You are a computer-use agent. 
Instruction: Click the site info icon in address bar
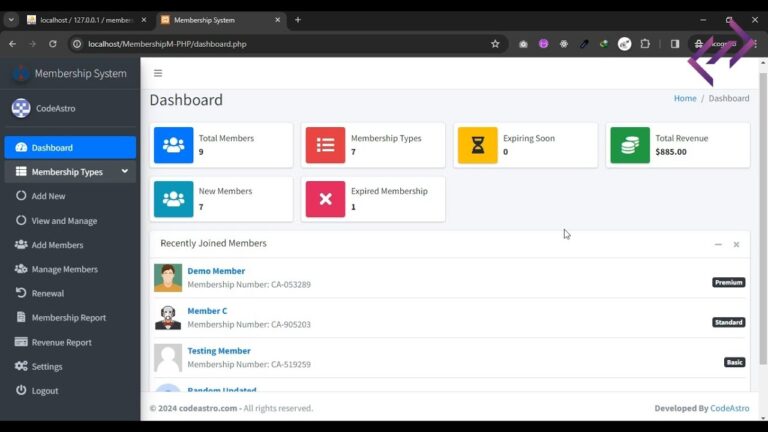pyautogui.click(x=77, y=44)
